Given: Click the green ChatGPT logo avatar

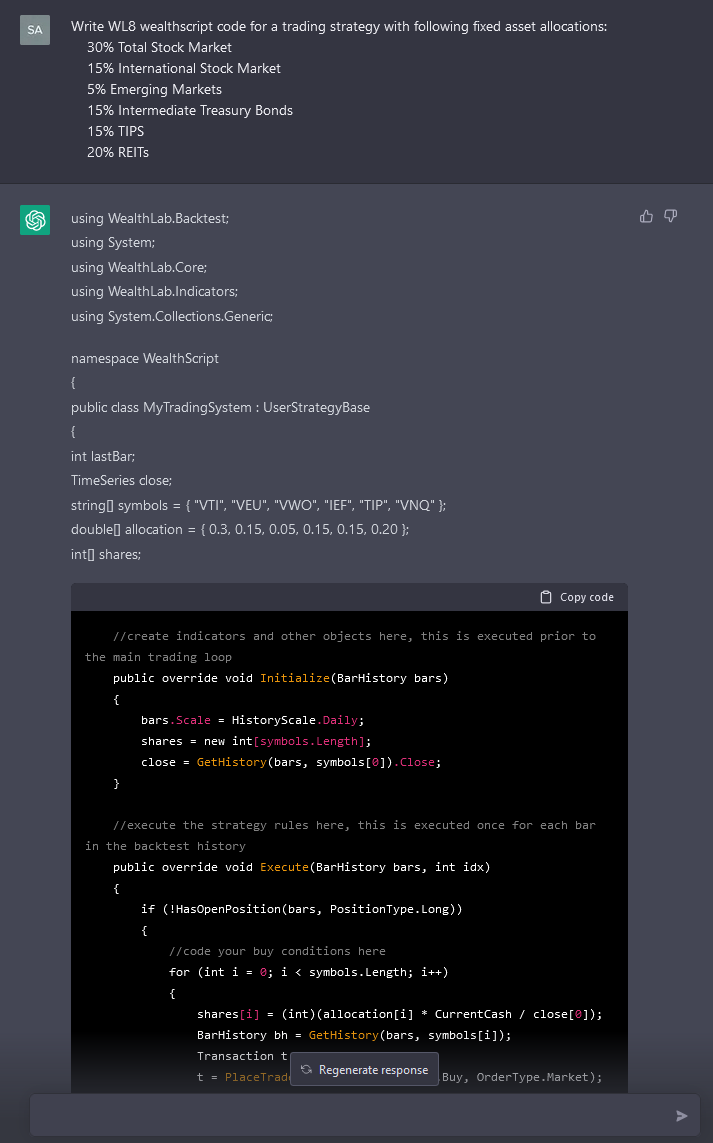Looking at the screenshot, I should click(x=35, y=220).
